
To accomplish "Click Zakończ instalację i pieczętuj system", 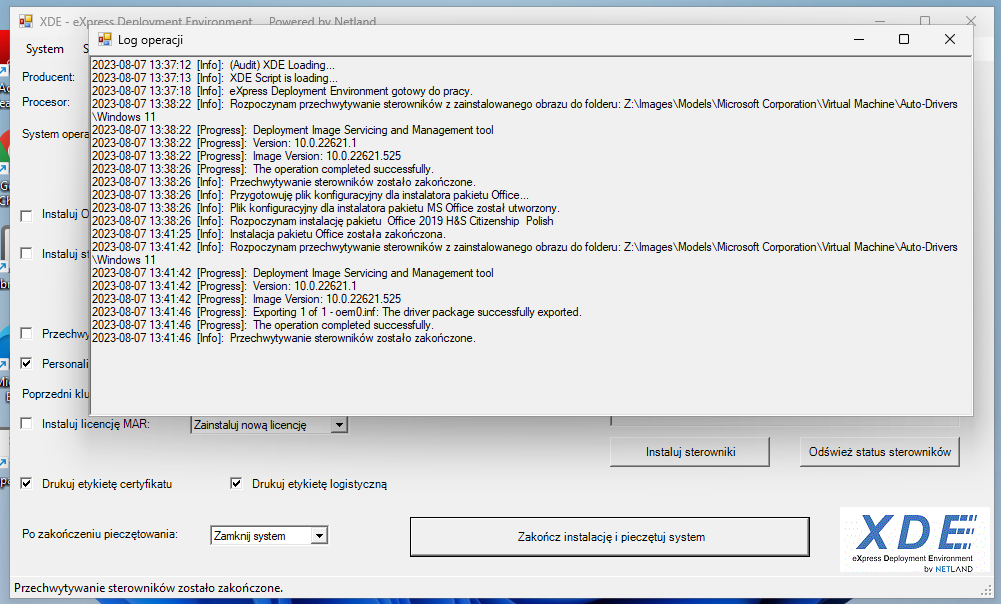I will 610,537.
